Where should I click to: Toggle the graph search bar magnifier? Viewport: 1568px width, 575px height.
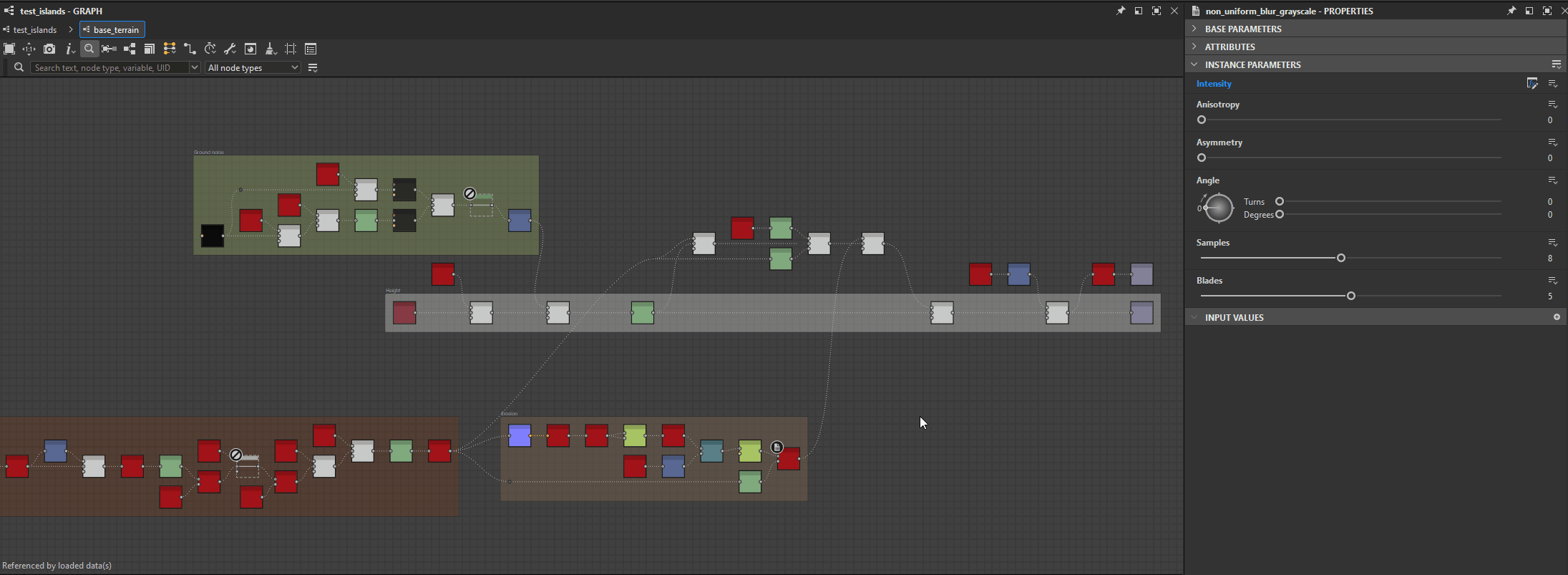pos(89,49)
